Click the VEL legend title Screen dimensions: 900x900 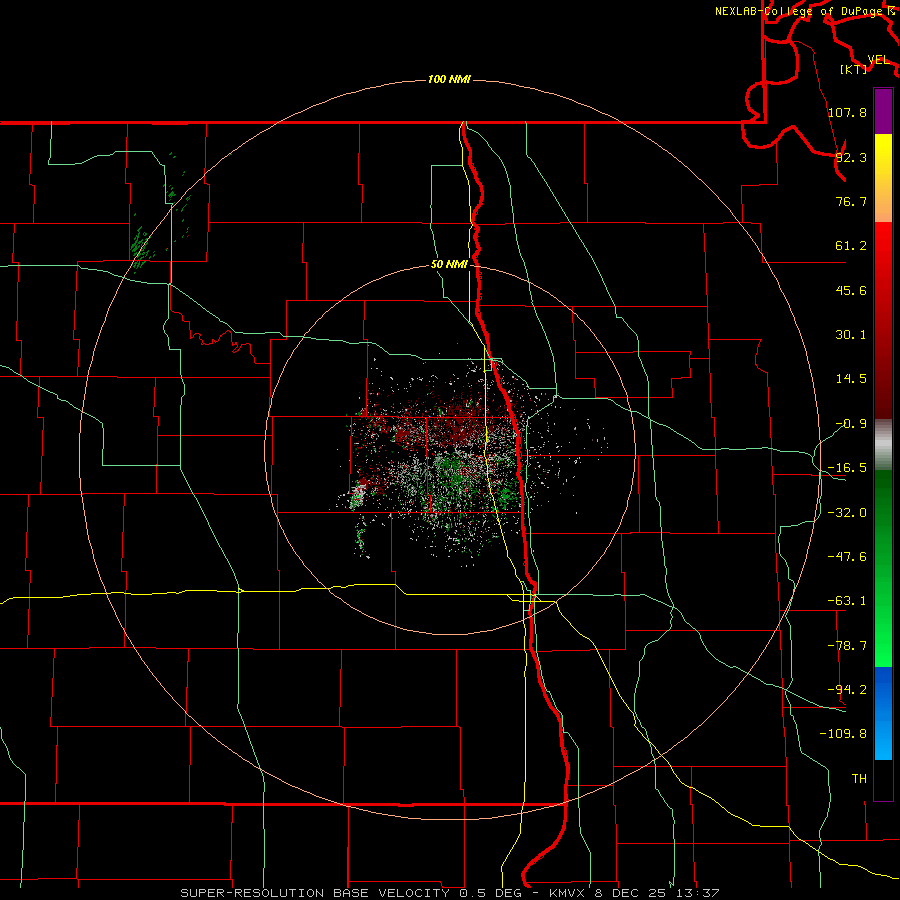(x=878, y=60)
